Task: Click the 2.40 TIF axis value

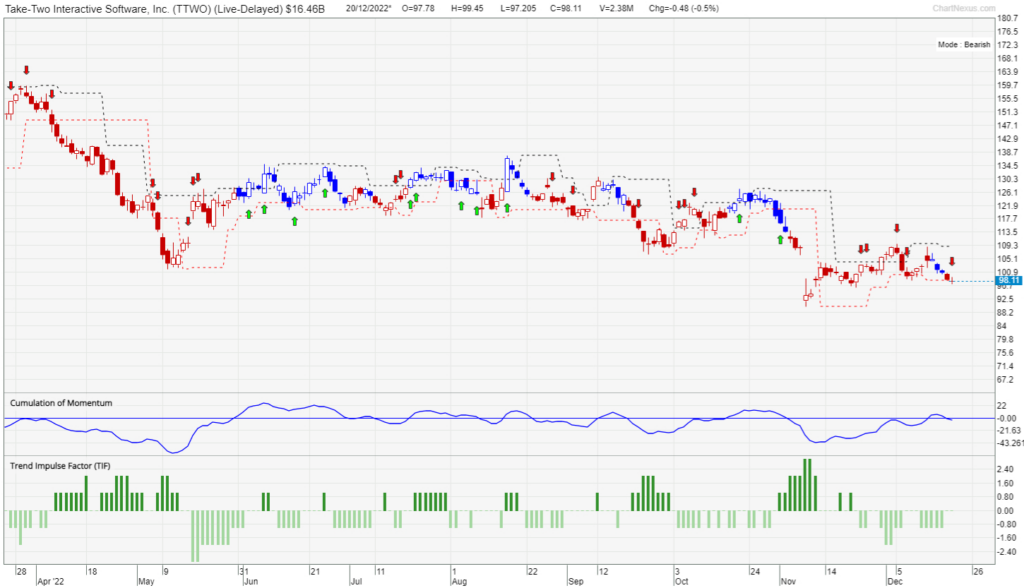Action: (x=1006, y=469)
